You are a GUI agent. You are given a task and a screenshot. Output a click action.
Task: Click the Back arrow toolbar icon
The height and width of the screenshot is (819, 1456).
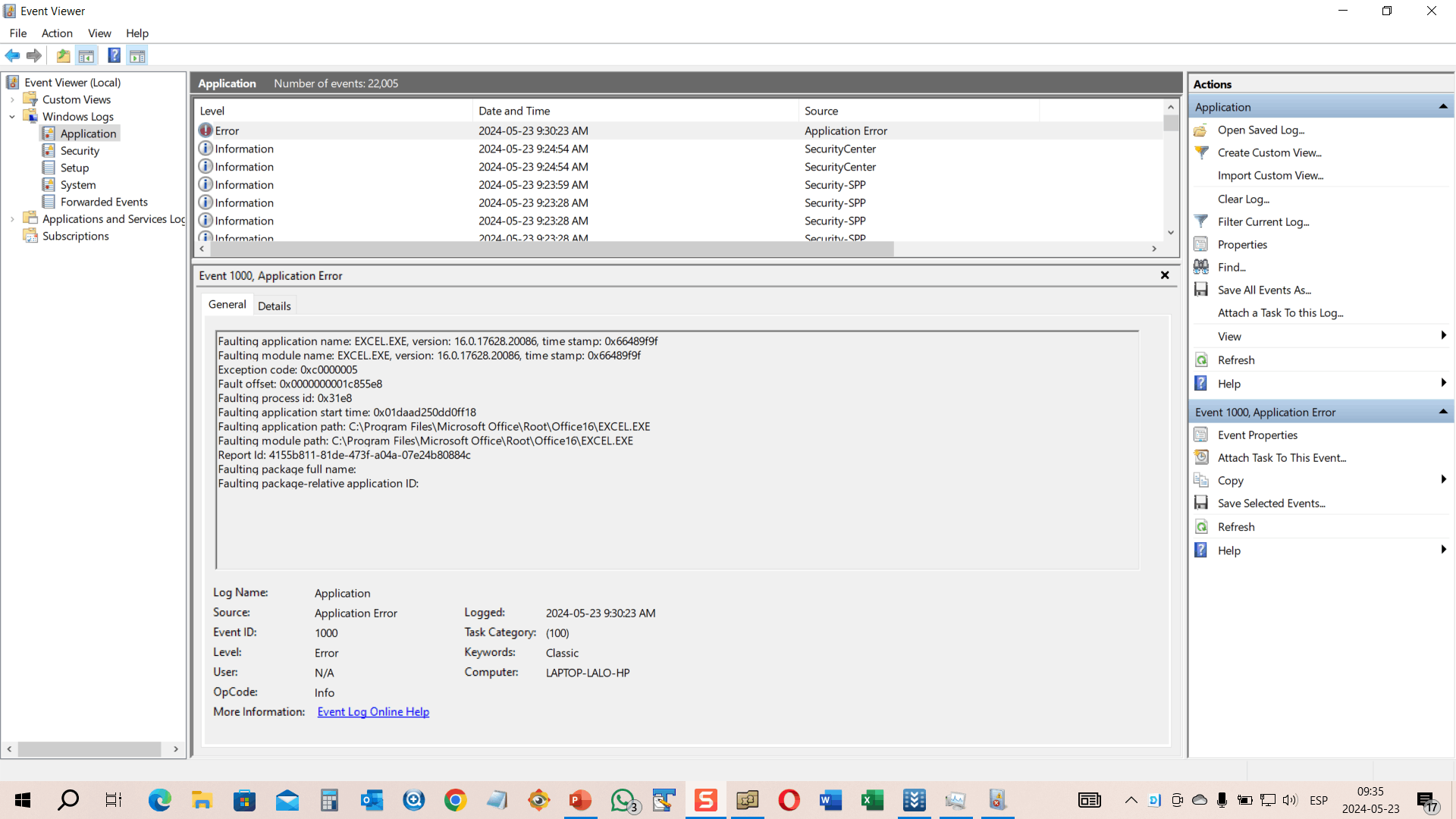click(13, 55)
